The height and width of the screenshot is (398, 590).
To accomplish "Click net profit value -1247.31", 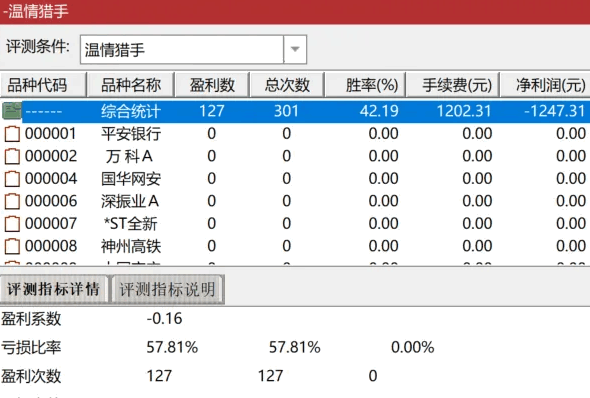I will pos(555,111).
